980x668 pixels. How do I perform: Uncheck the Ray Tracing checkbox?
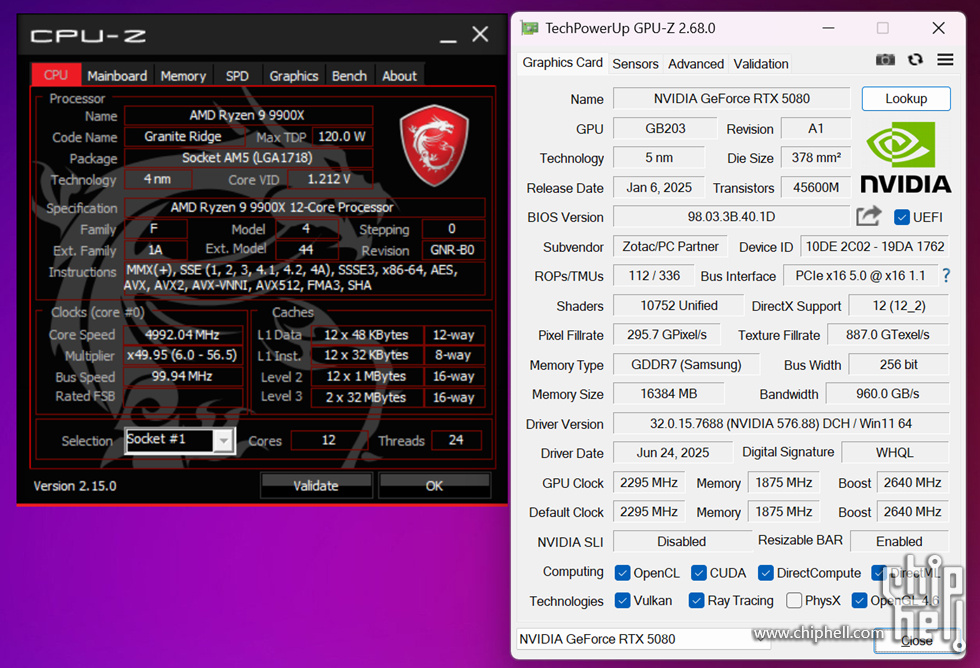coord(695,600)
